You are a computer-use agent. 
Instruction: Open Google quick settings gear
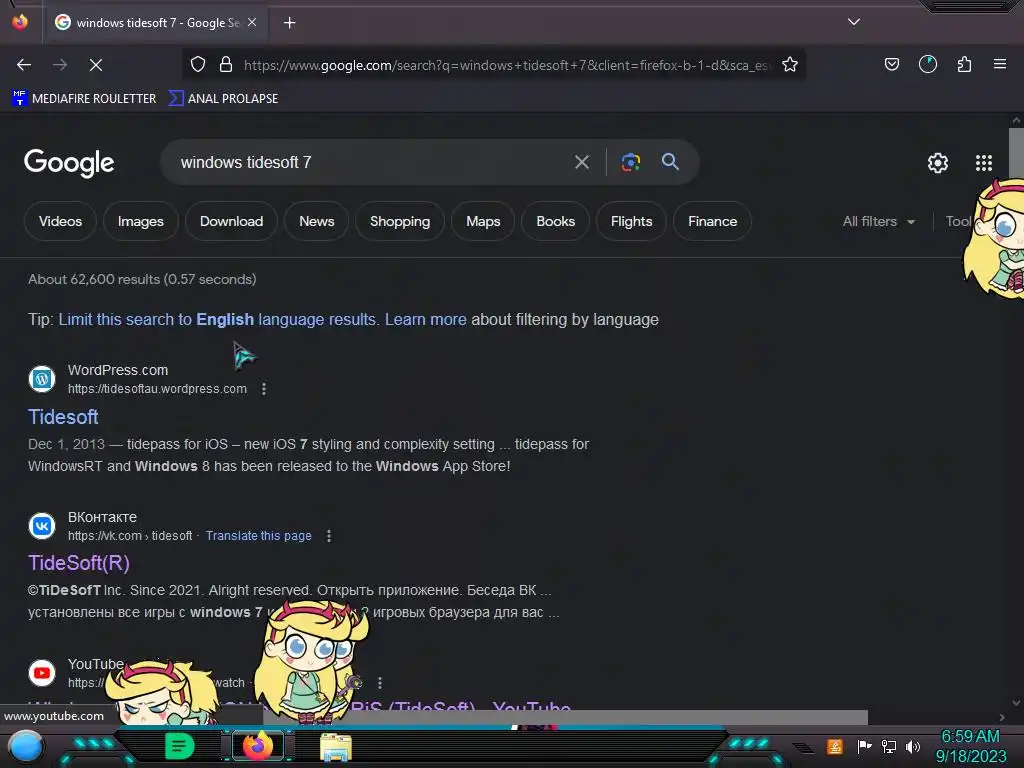(938, 163)
